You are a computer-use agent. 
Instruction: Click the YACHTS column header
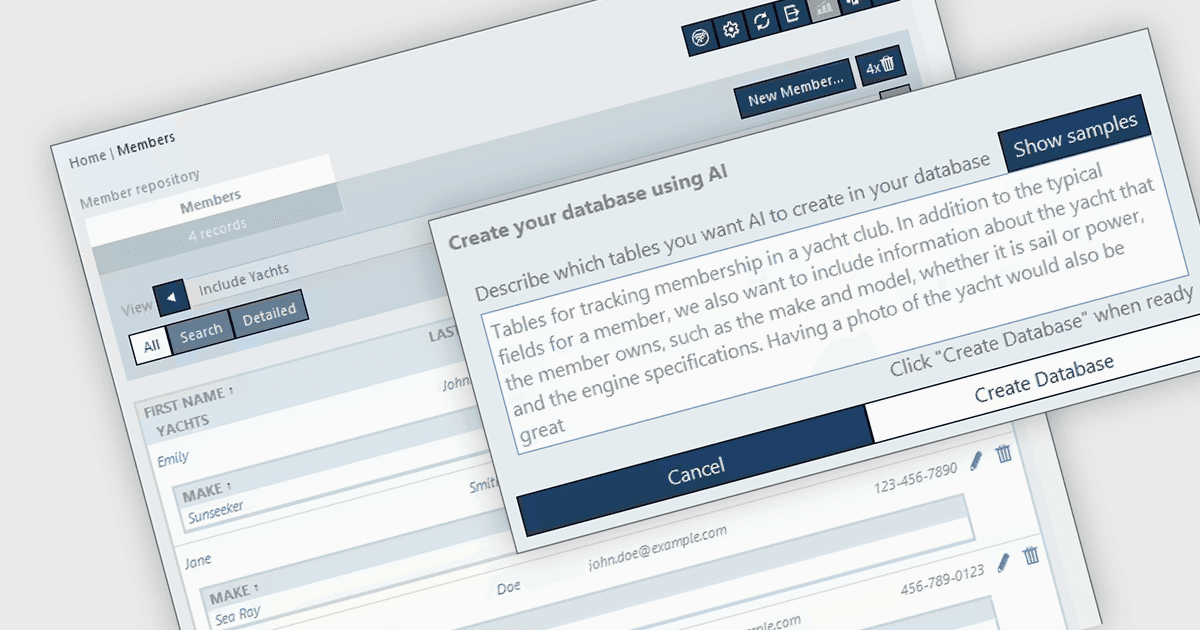[x=183, y=424]
